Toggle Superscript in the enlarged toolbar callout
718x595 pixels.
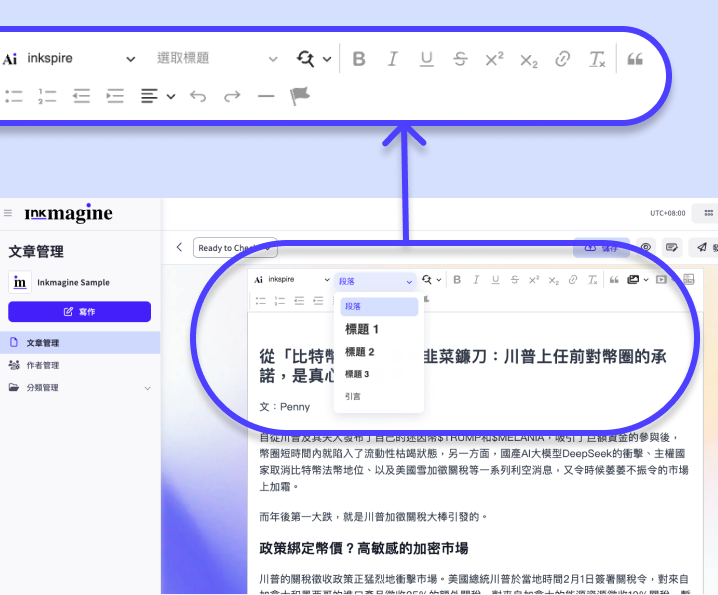pos(494,59)
